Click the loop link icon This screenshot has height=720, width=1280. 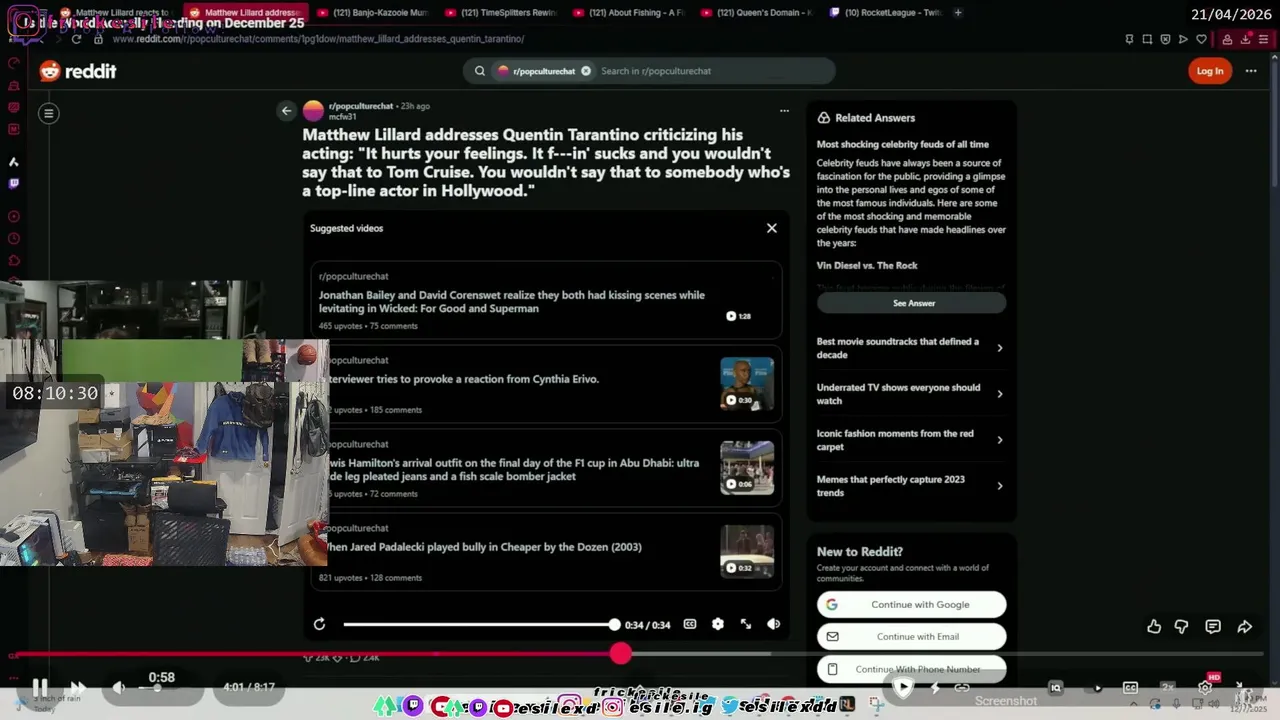point(962,688)
